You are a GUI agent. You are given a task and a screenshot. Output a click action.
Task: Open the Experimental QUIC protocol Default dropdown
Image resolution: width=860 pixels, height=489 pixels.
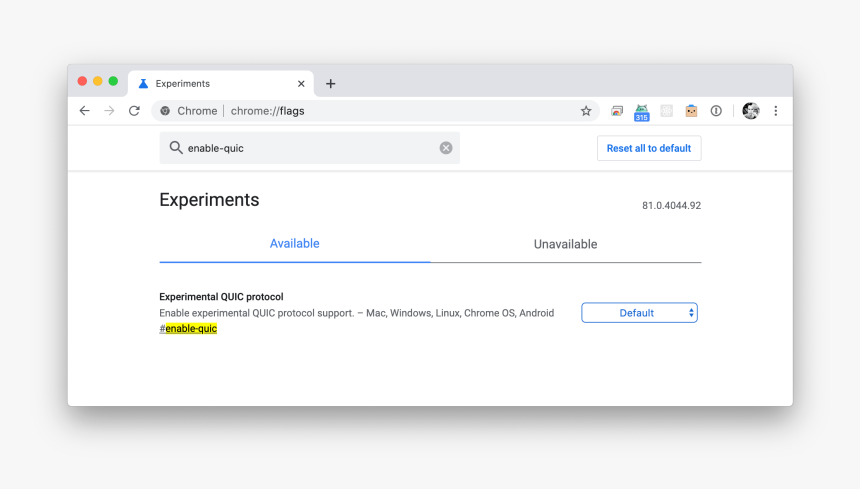pyautogui.click(x=639, y=313)
